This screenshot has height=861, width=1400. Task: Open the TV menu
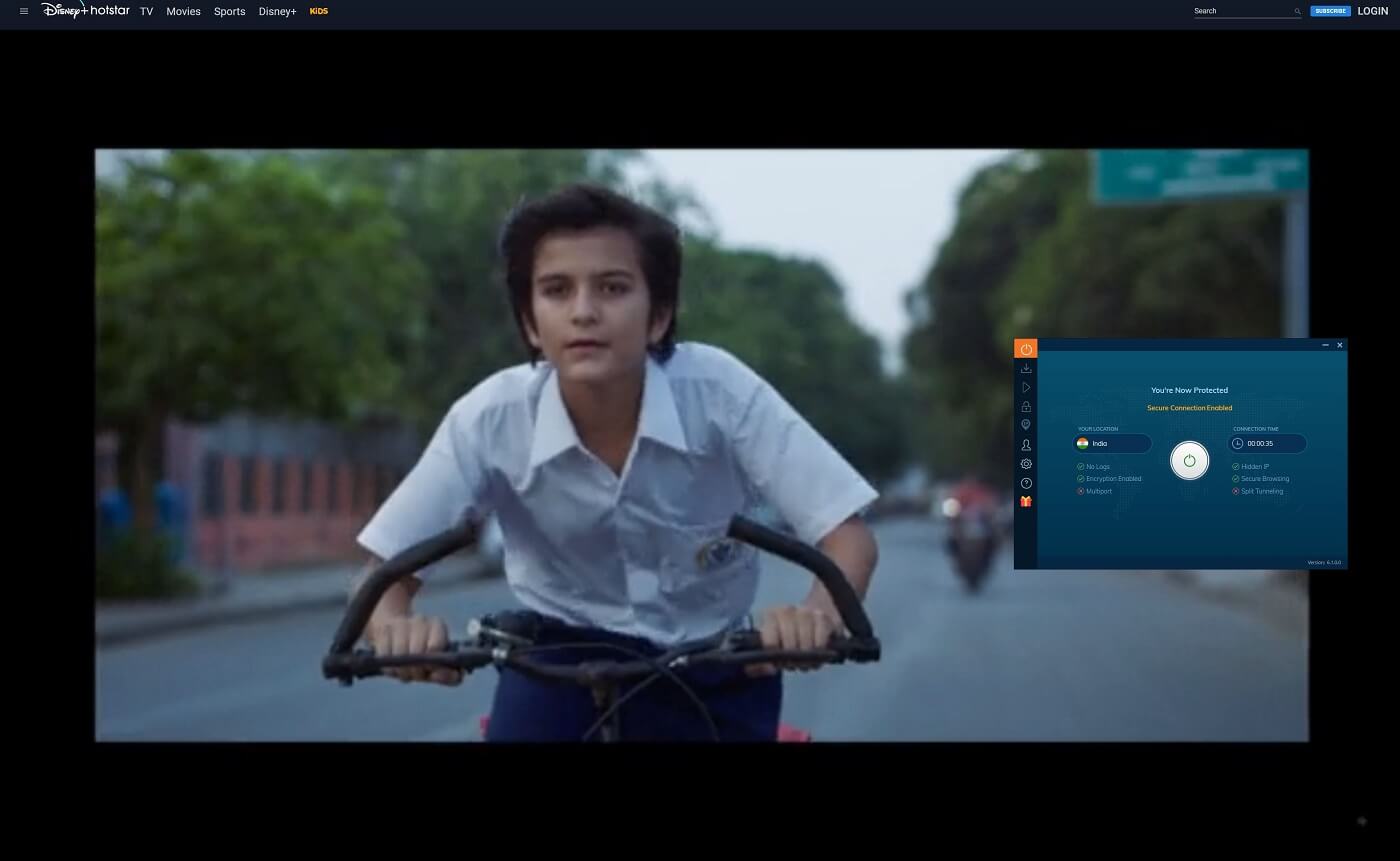point(147,11)
